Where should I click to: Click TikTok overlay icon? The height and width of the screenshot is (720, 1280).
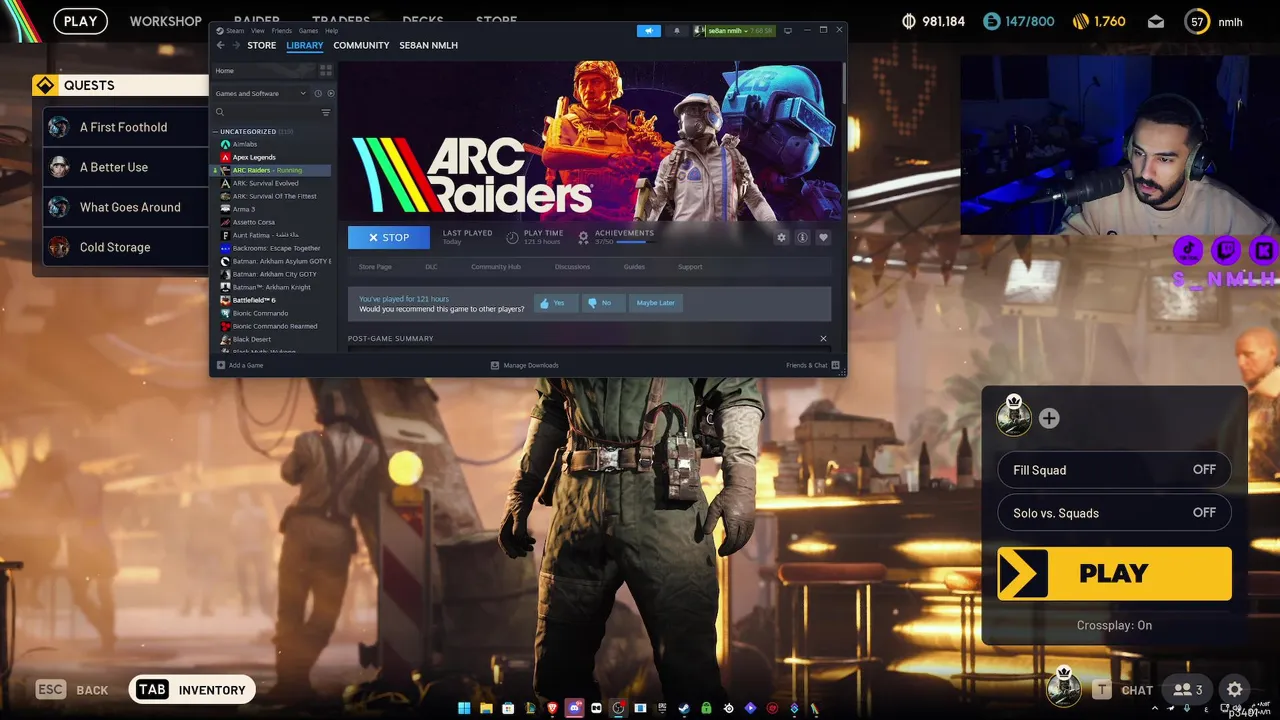1188,250
